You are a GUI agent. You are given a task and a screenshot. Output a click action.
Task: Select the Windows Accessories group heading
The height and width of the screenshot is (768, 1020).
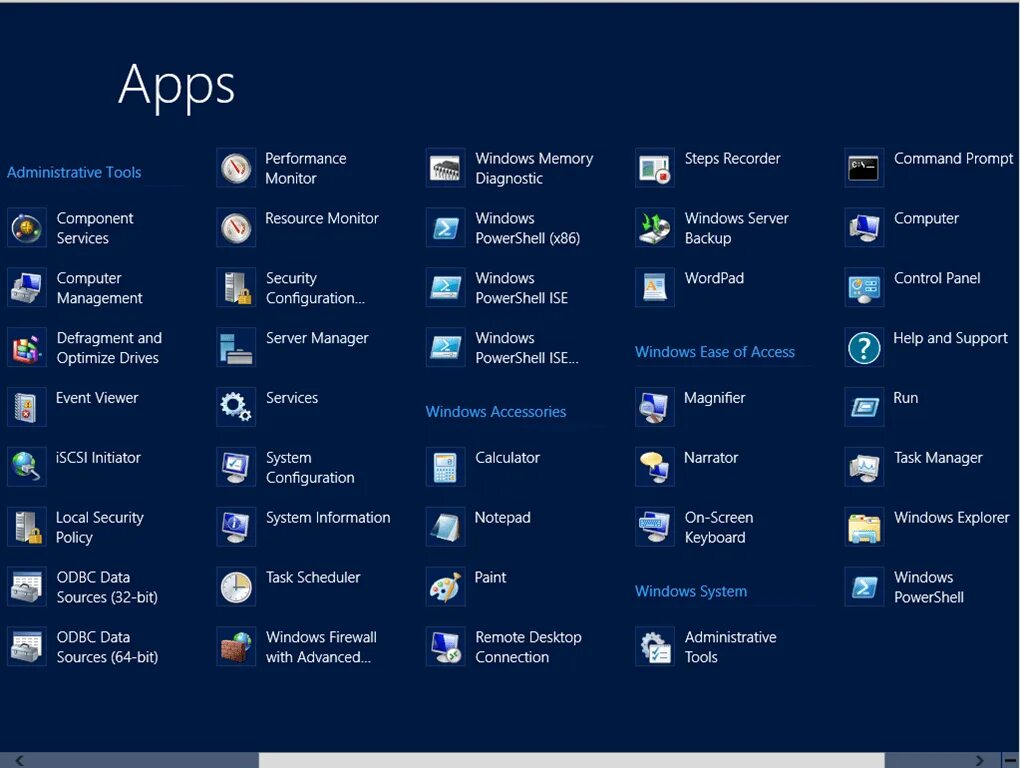pyautogui.click(x=496, y=412)
